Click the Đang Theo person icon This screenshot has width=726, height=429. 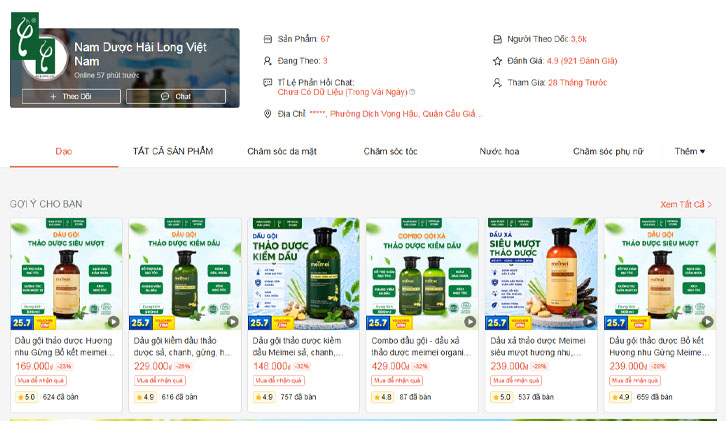click(268, 61)
